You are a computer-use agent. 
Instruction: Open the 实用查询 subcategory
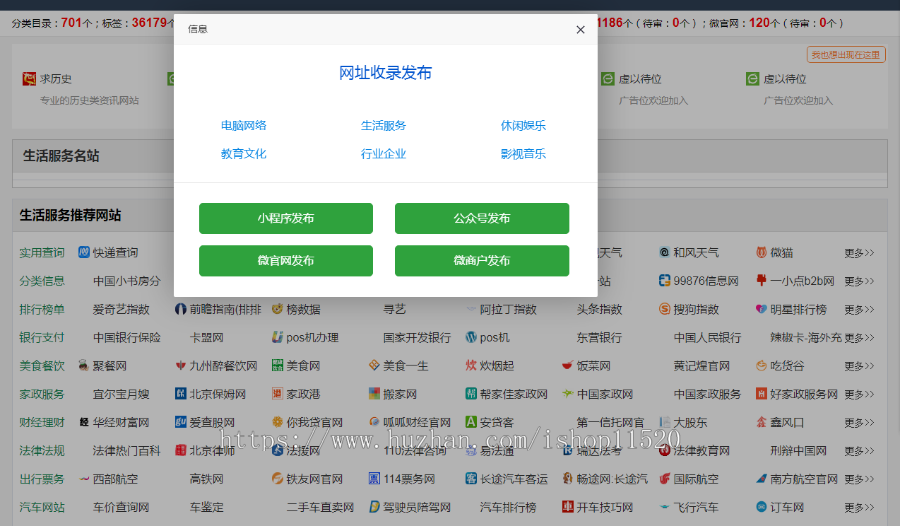[x=42, y=252]
